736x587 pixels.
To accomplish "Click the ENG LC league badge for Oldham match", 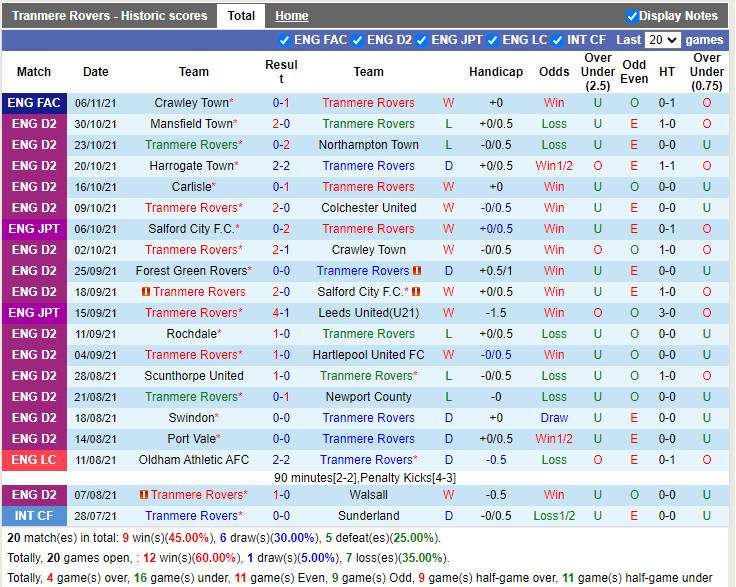I will pyautogui.click(x=34, y=460).
